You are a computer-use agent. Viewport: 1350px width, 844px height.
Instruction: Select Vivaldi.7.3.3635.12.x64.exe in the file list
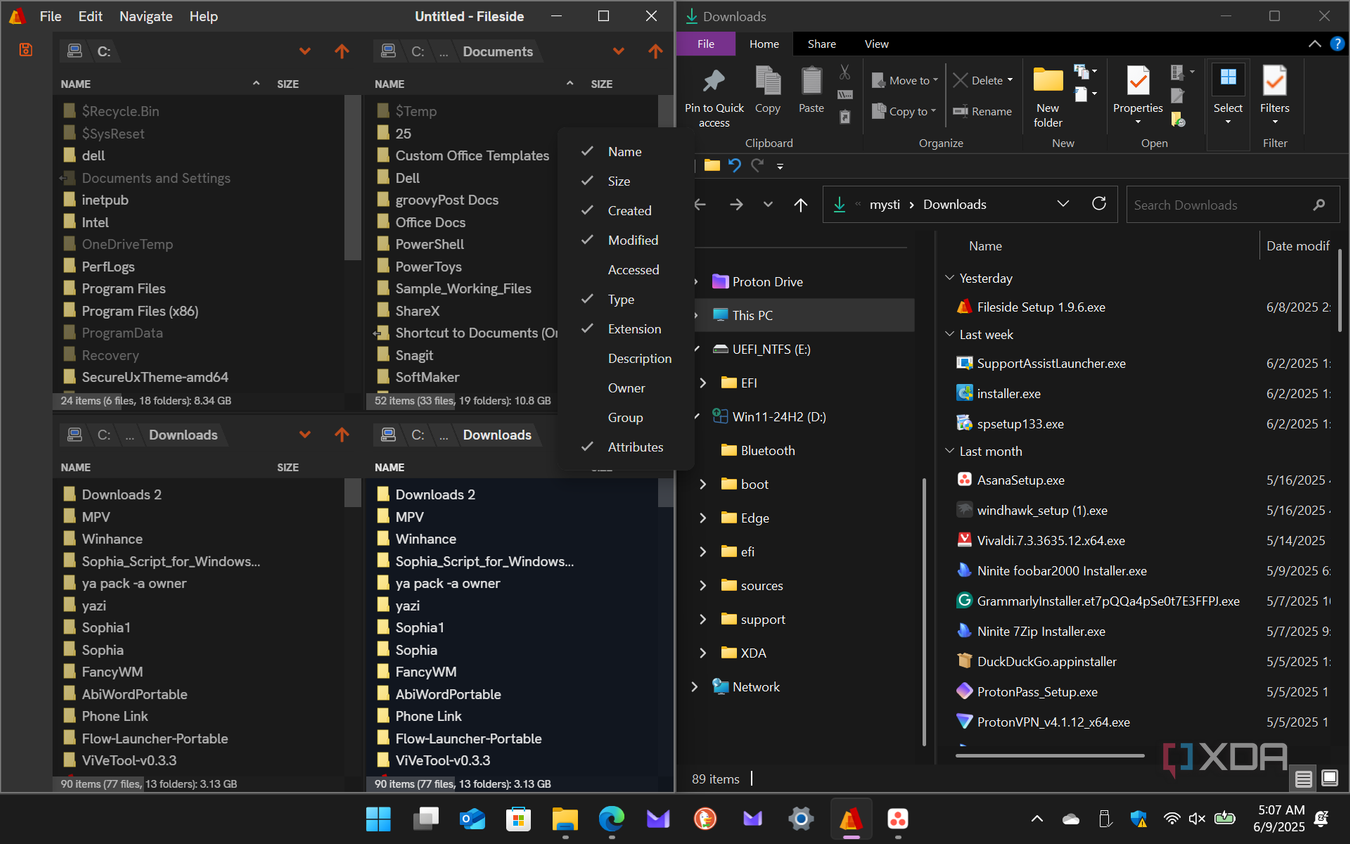(x=1051, y=540)
